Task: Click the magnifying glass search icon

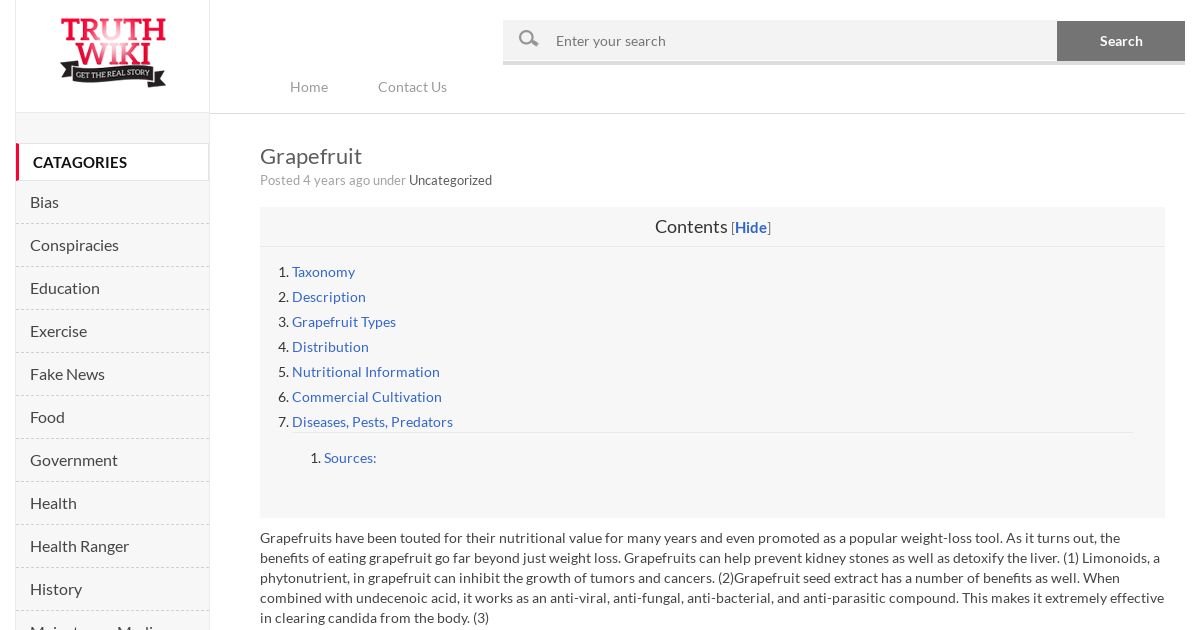Action: [528, 39]
